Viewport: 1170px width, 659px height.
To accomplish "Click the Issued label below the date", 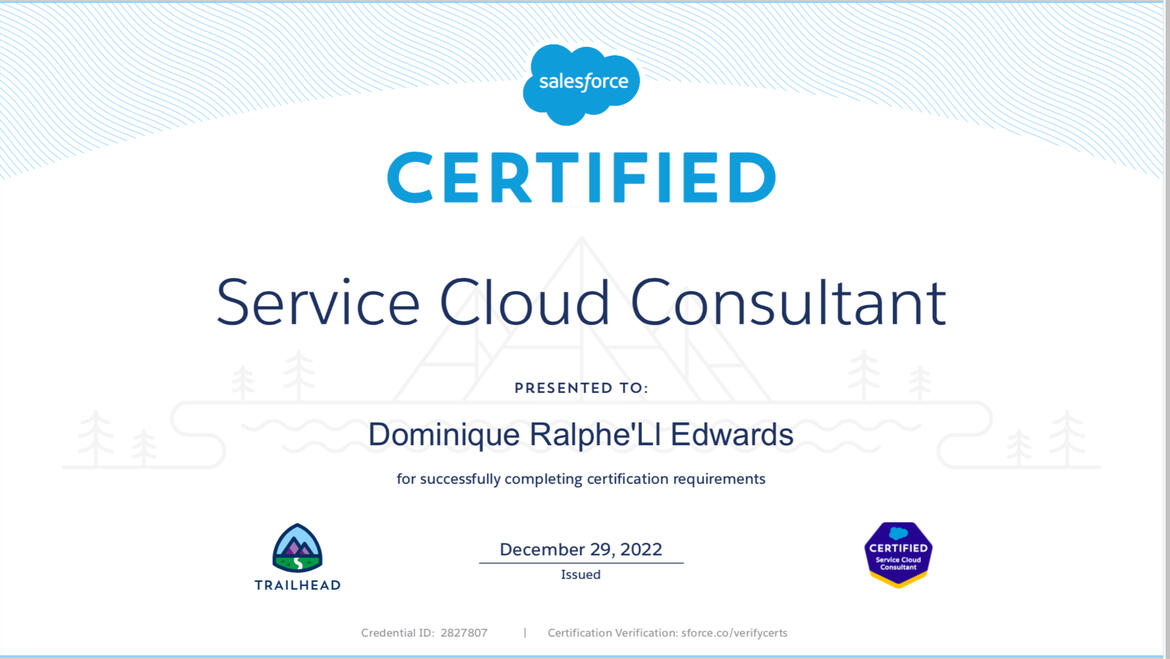I will click(x=581, y=575).
